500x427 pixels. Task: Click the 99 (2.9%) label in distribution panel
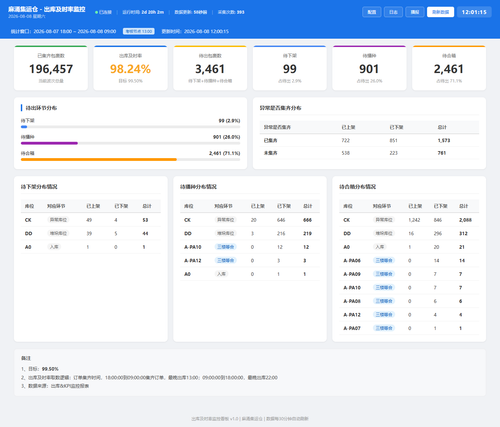tap(229, 121)
